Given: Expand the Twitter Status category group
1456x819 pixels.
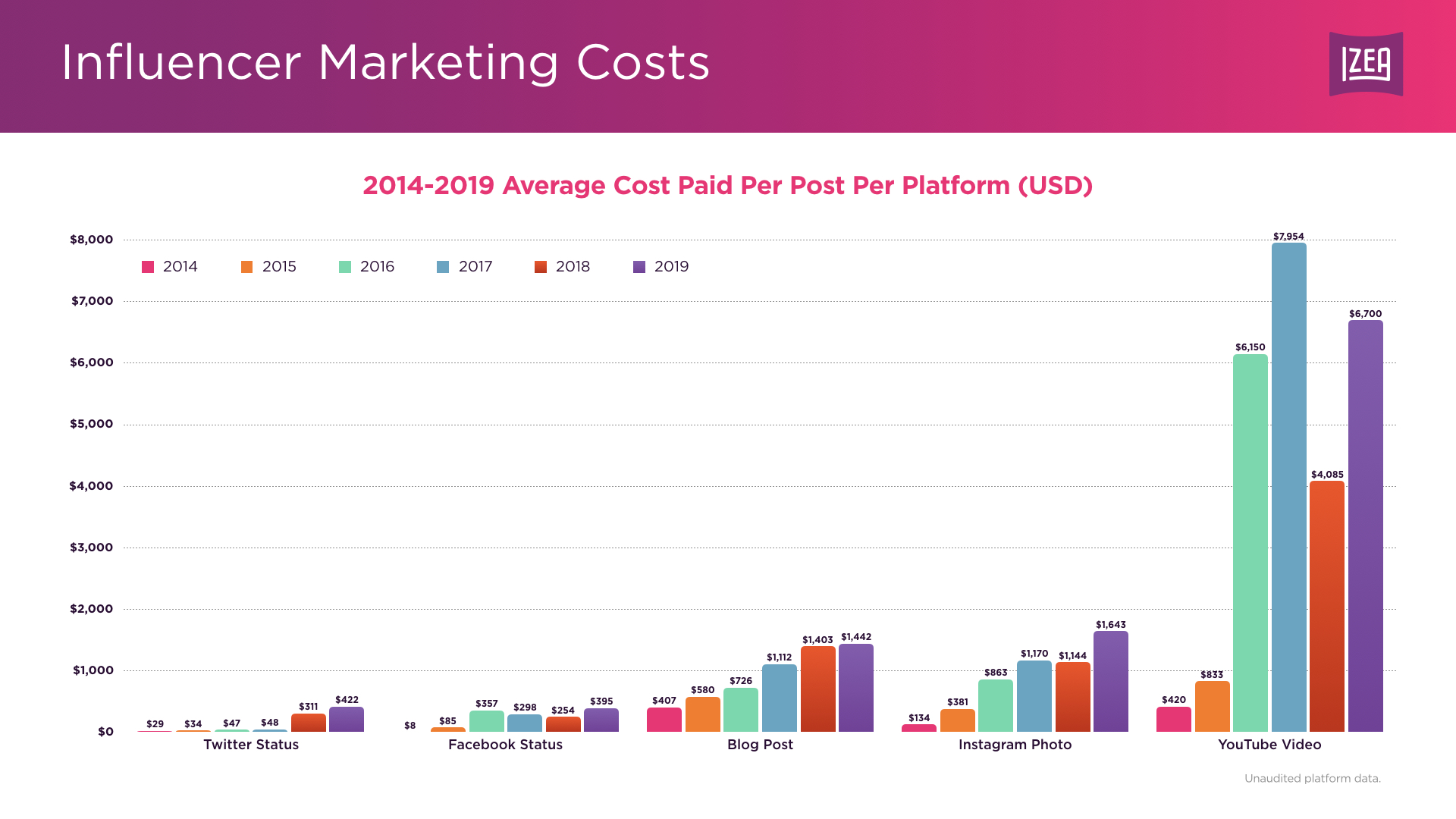Looking at the screenshot, I should 251,745.
